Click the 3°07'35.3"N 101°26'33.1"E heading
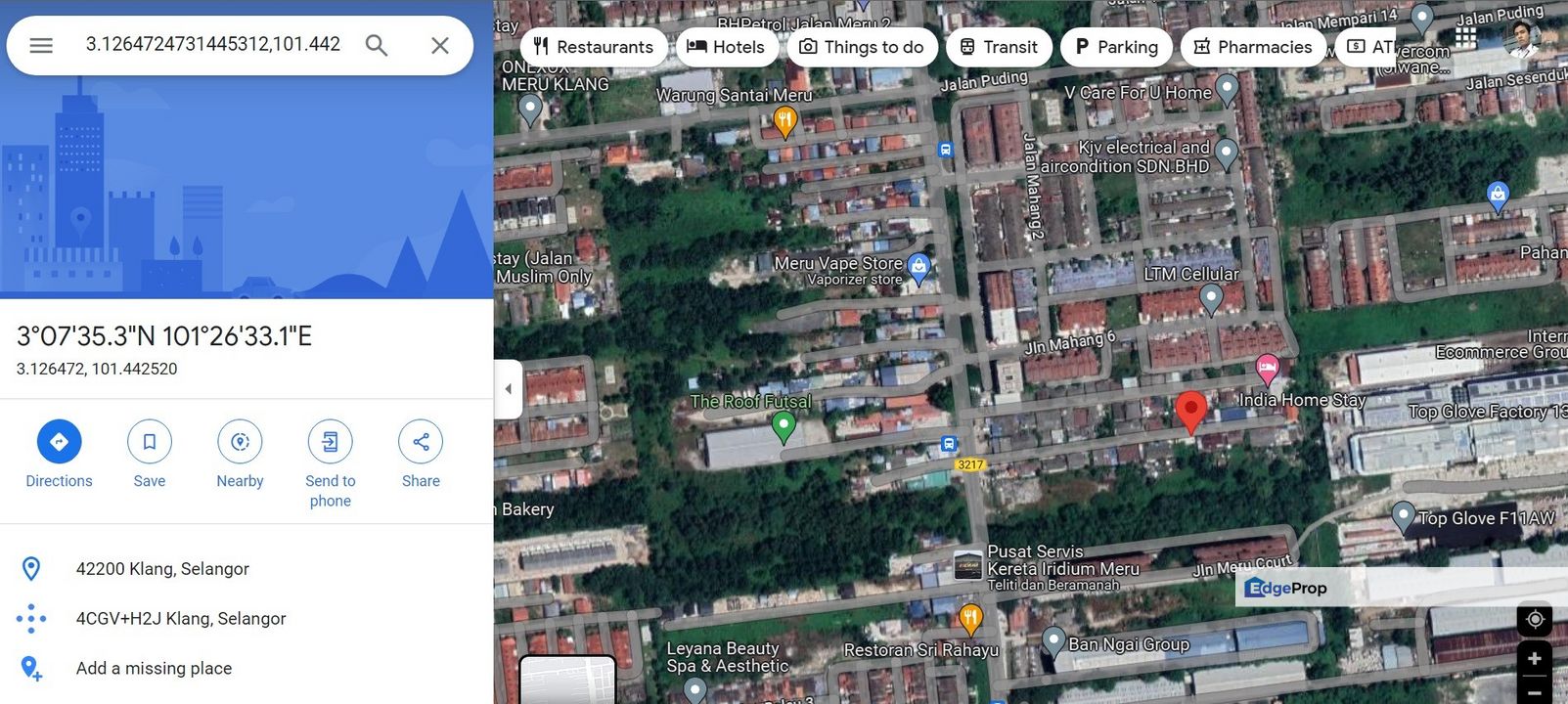This screenshot has height=704, width=1568. click(x=164, y=336)
